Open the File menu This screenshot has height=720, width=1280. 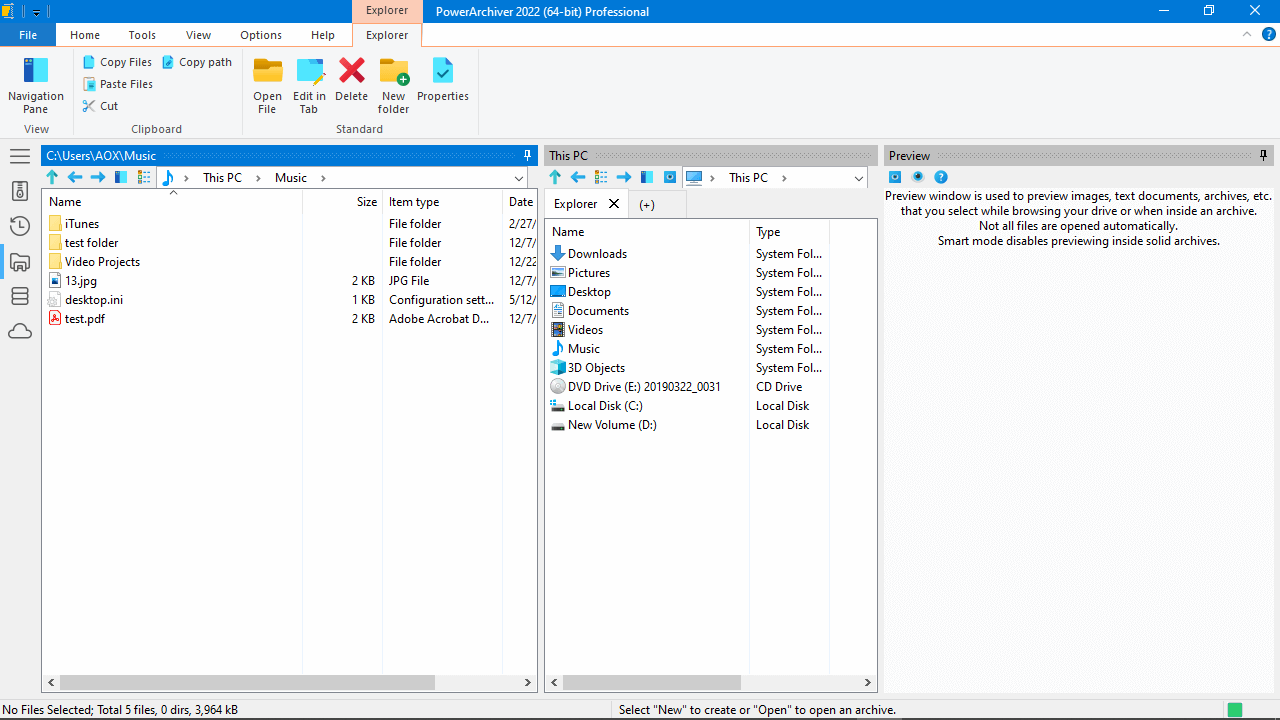tap(27, 34)
